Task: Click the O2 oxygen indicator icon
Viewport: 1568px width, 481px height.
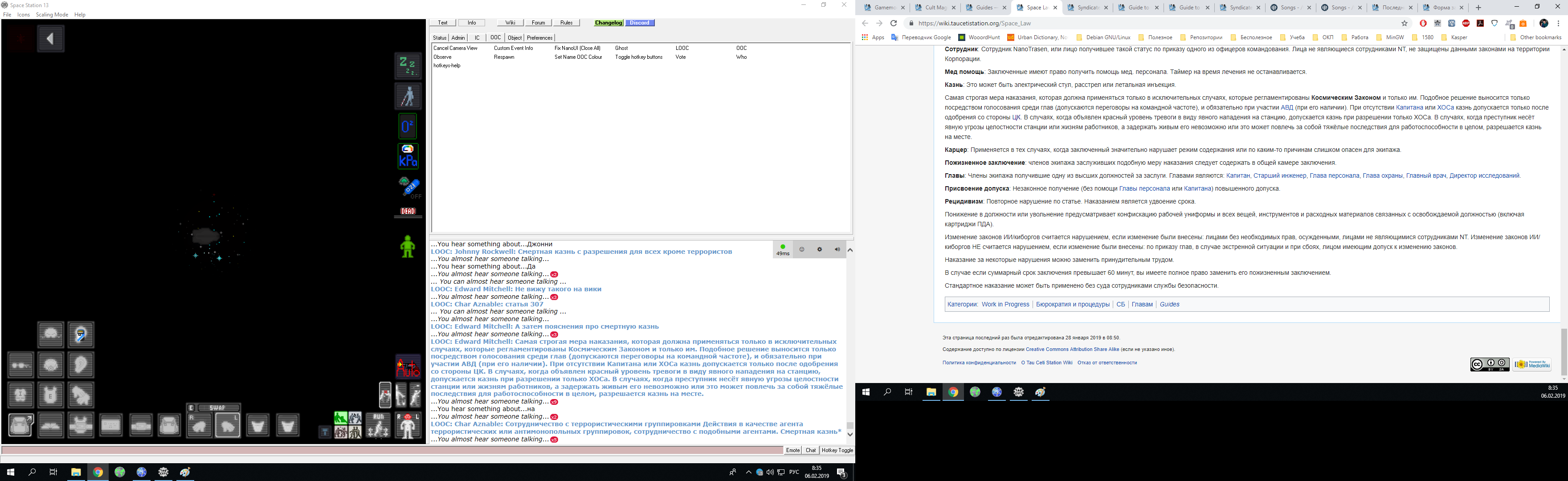Action: pyautogui.click(x=408, y=126)
